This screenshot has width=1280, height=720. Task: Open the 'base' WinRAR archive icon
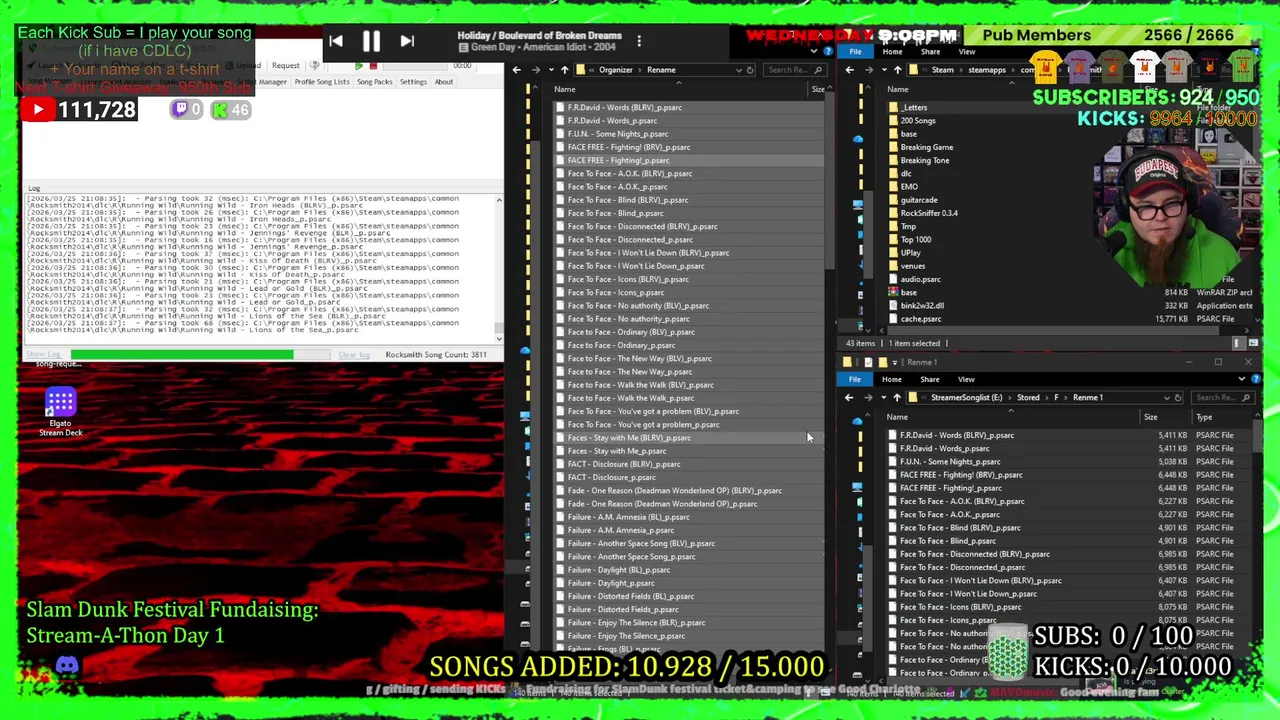893,292
